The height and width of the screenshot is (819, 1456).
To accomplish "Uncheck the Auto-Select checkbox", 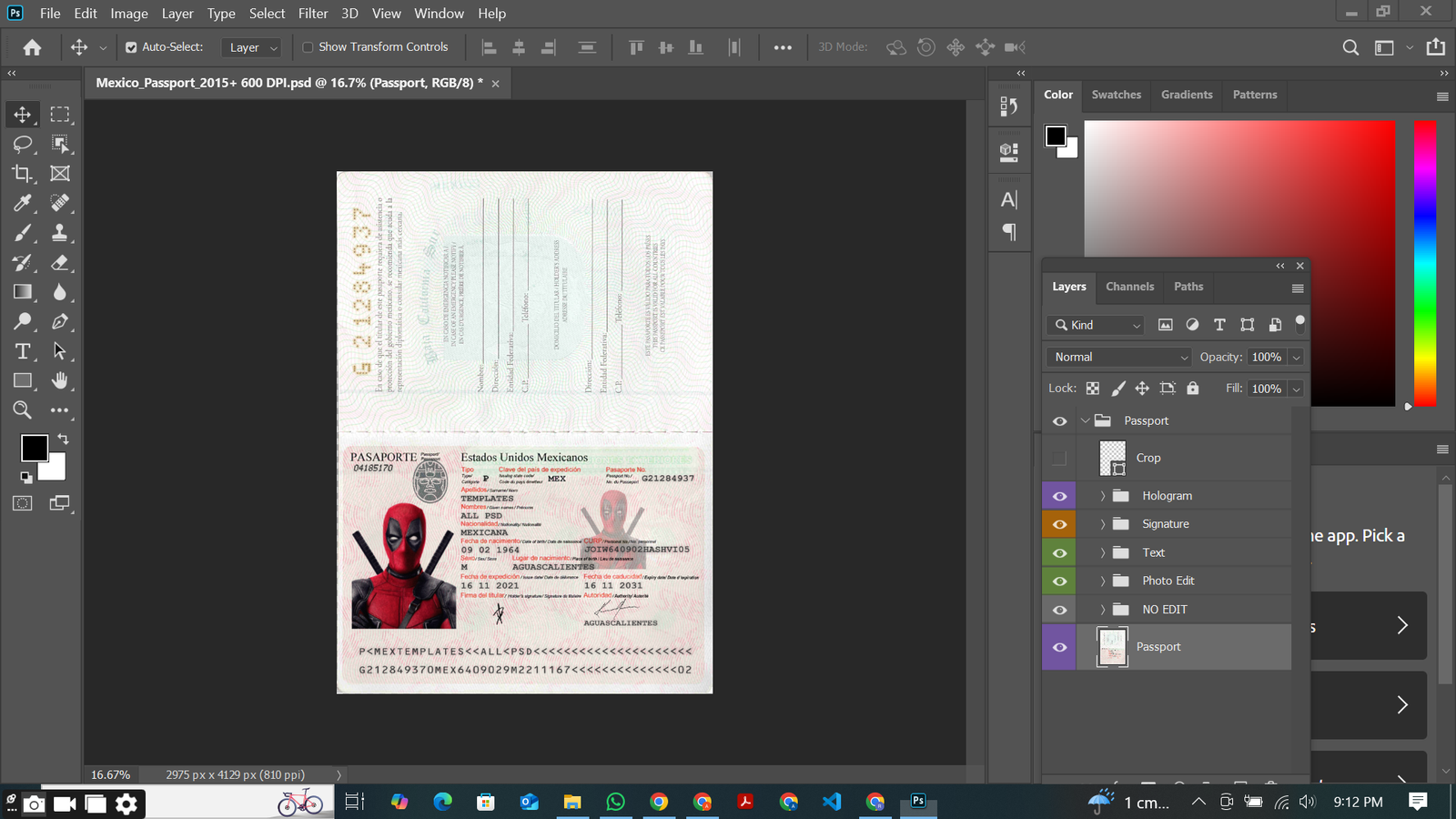I will pyautogui.click(x=131, y=47).
